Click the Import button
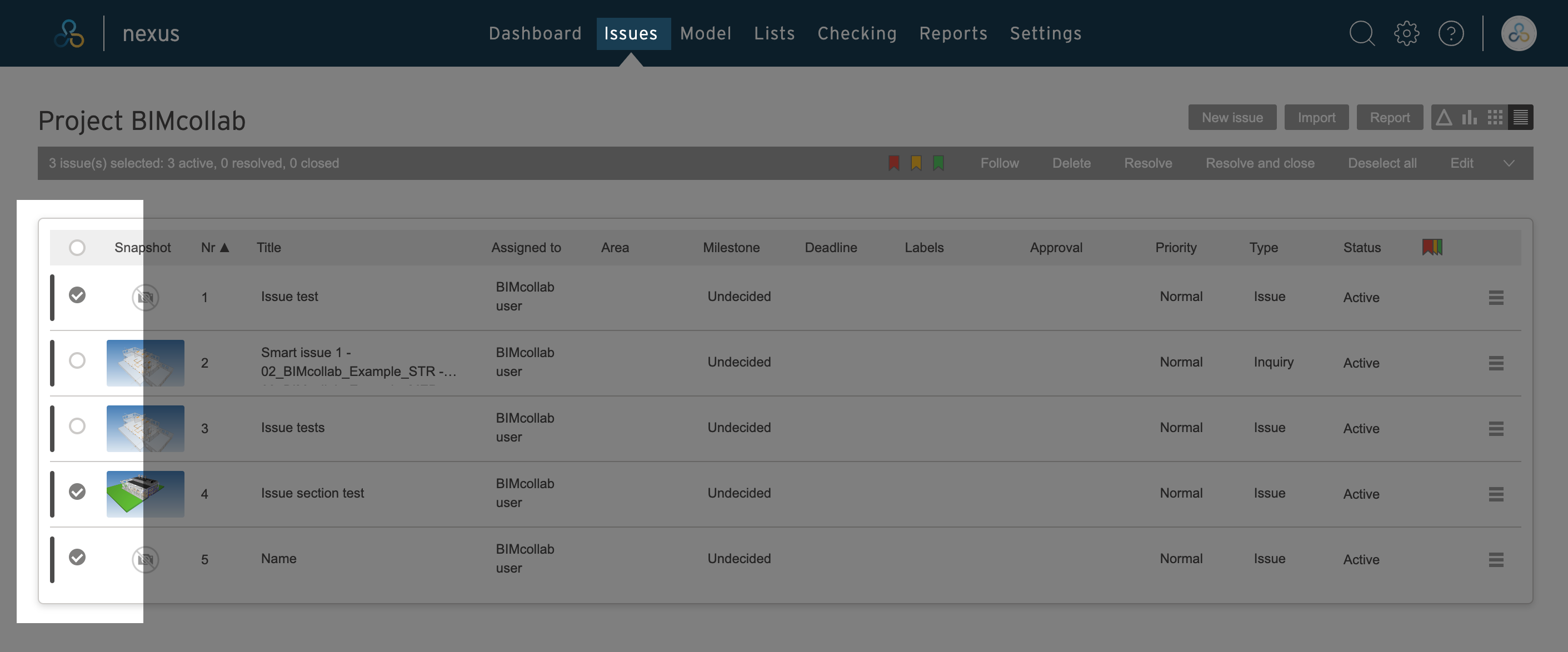This screenshot has width=1568, height=652. 1316,117
